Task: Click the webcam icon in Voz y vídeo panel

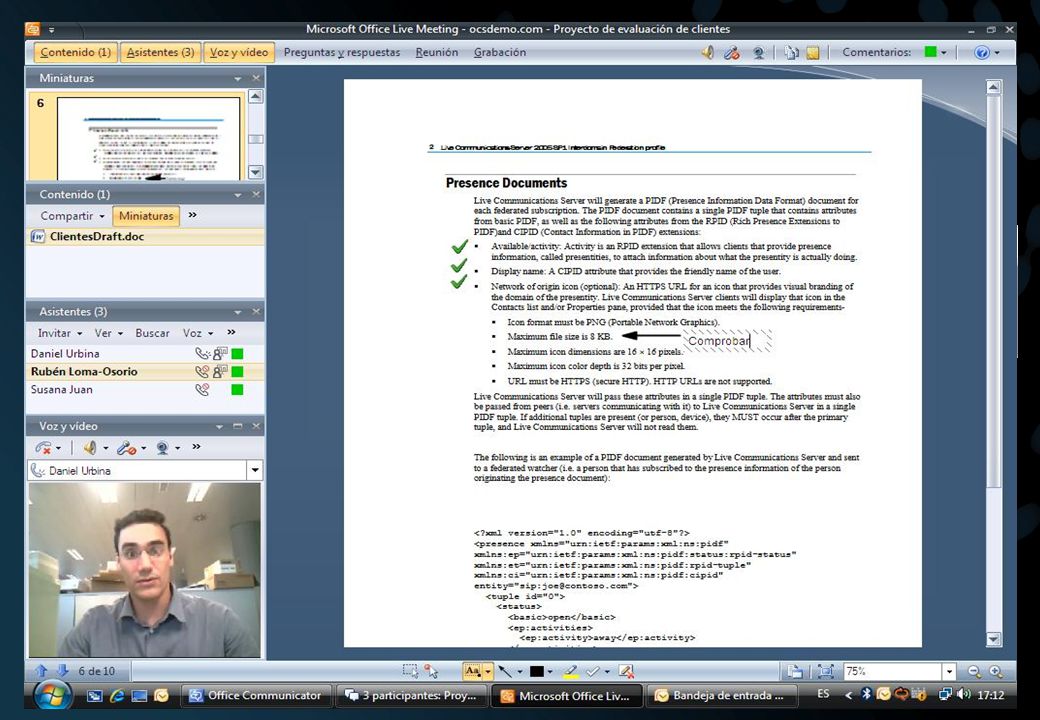Action: [x=162, y=448]
